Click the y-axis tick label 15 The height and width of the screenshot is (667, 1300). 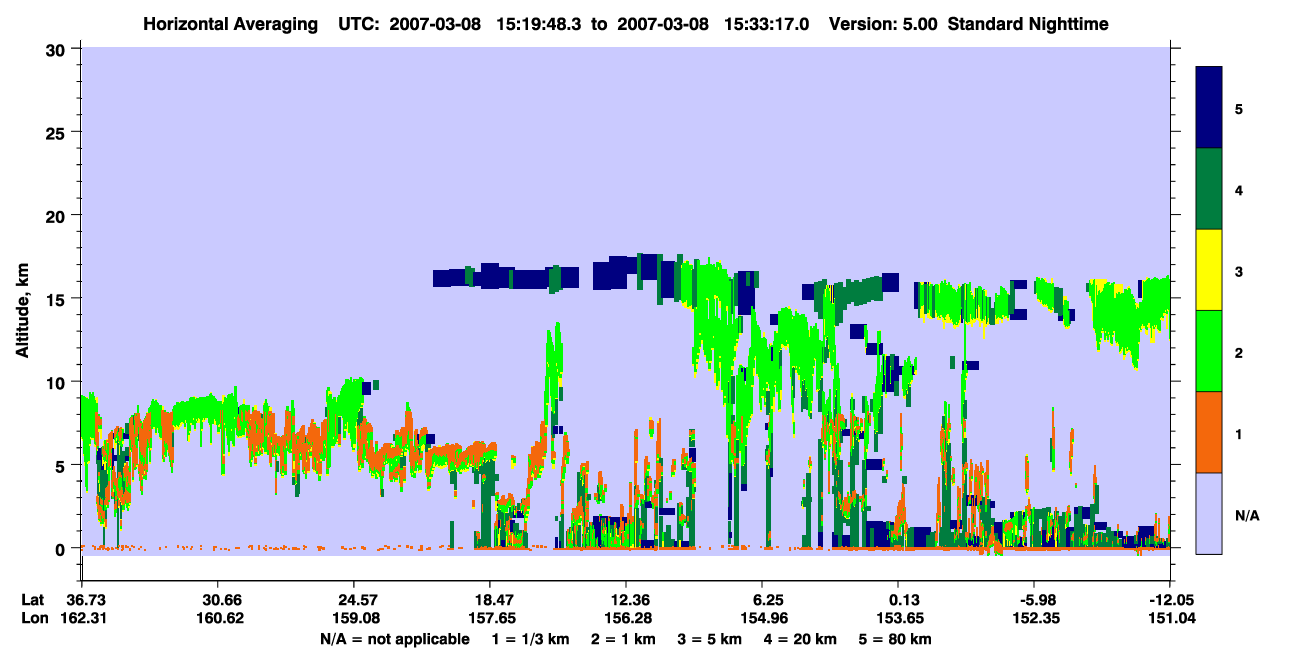(58, 299)
